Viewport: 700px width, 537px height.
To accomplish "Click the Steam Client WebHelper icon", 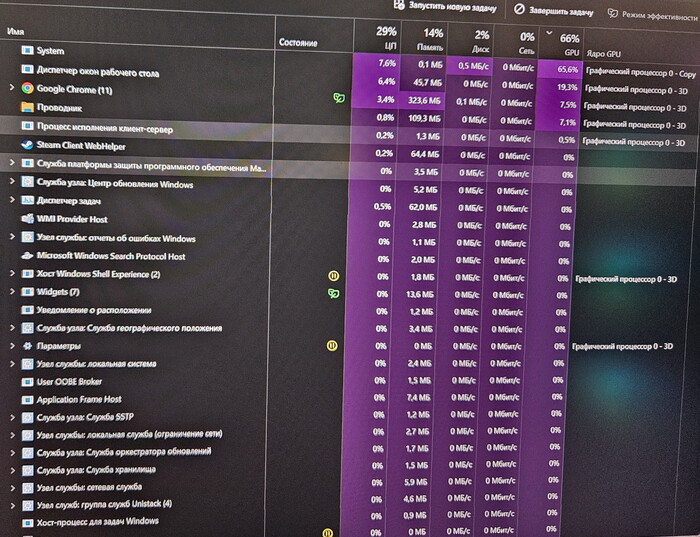I will click(27, 145).
